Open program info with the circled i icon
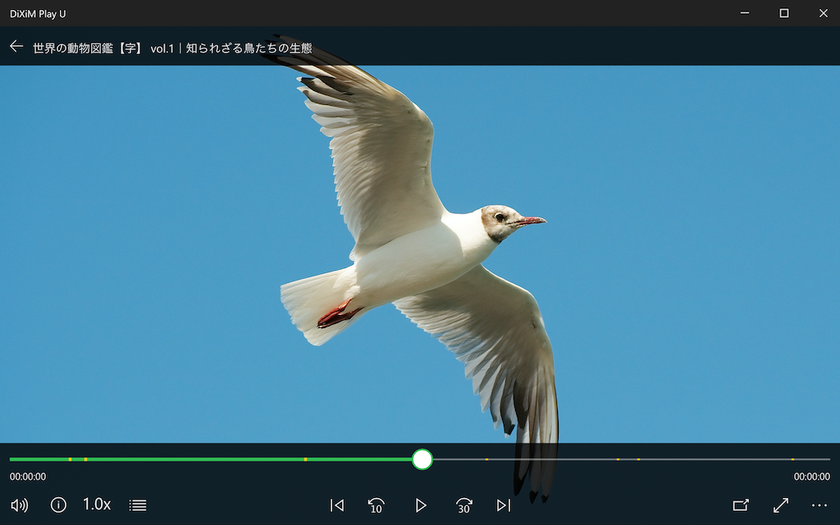 (58, 505)
